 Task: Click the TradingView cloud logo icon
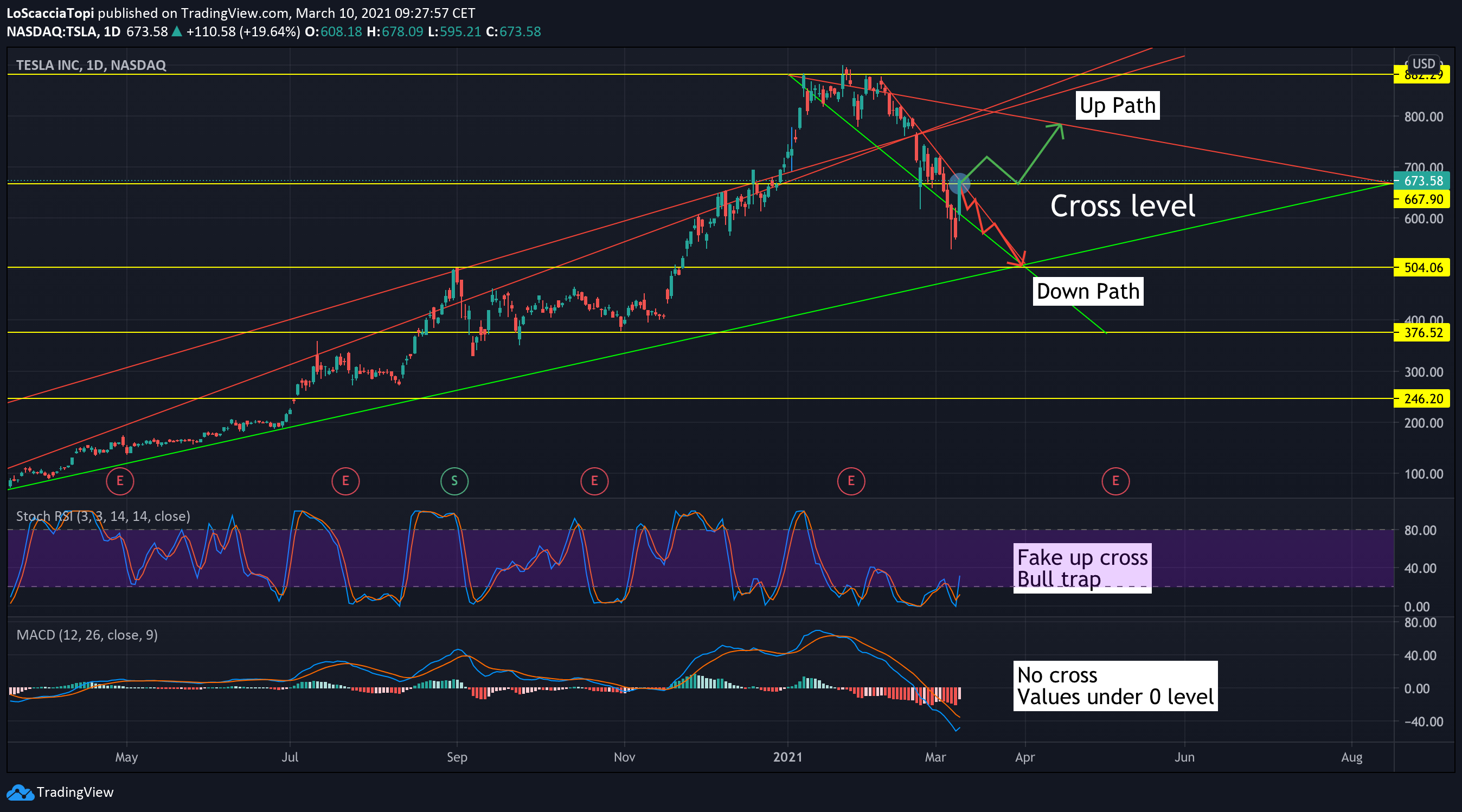click(20, 792)
